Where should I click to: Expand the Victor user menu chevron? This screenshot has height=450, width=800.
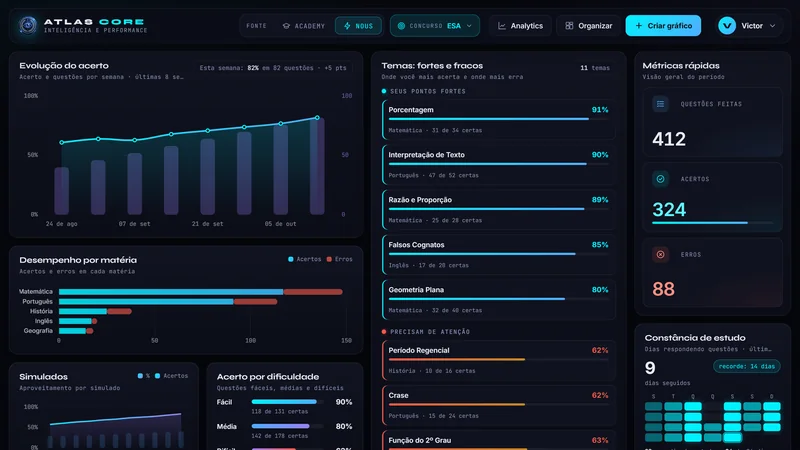click(772, 26)
